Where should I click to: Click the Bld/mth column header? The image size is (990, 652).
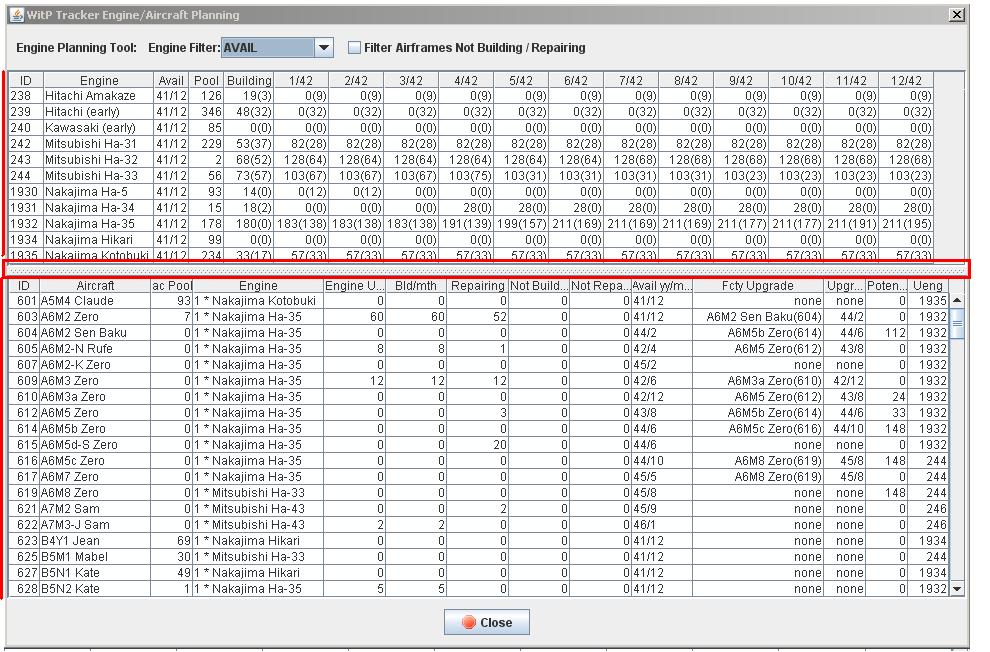pos(415,285)
